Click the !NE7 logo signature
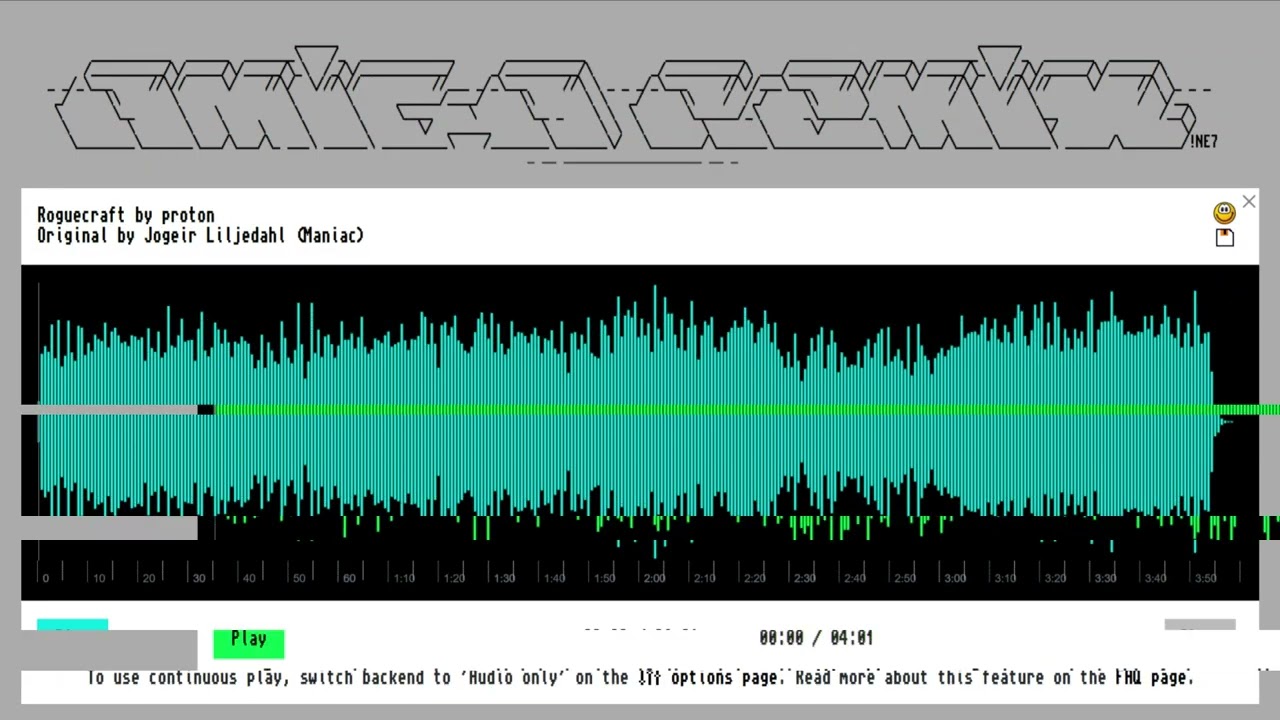The width and height of the screenshot is (1280, 720). tap(1204, 142)
